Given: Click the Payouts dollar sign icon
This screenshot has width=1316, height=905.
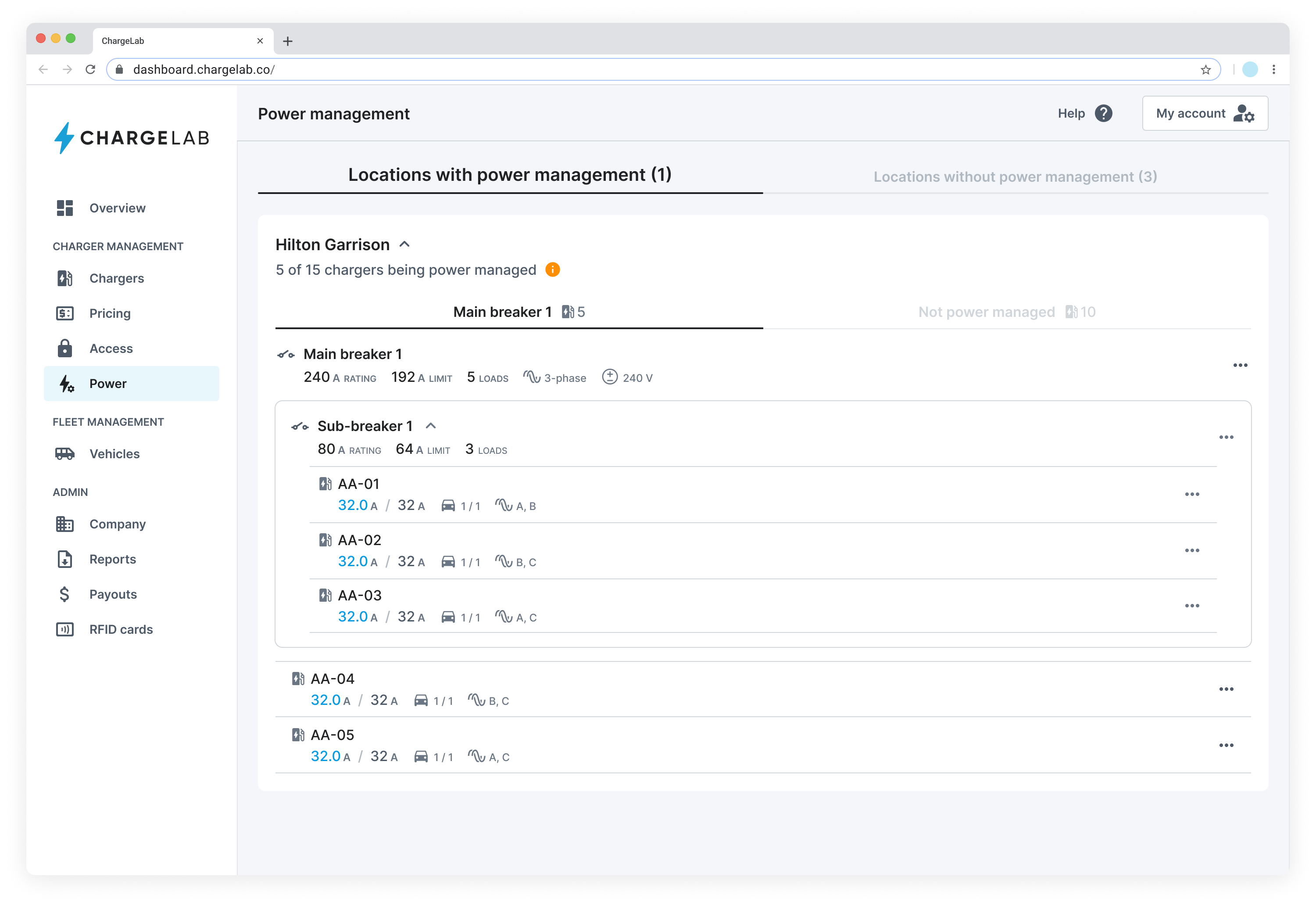Looking at the screenshot, I should (x=64, y=594).
